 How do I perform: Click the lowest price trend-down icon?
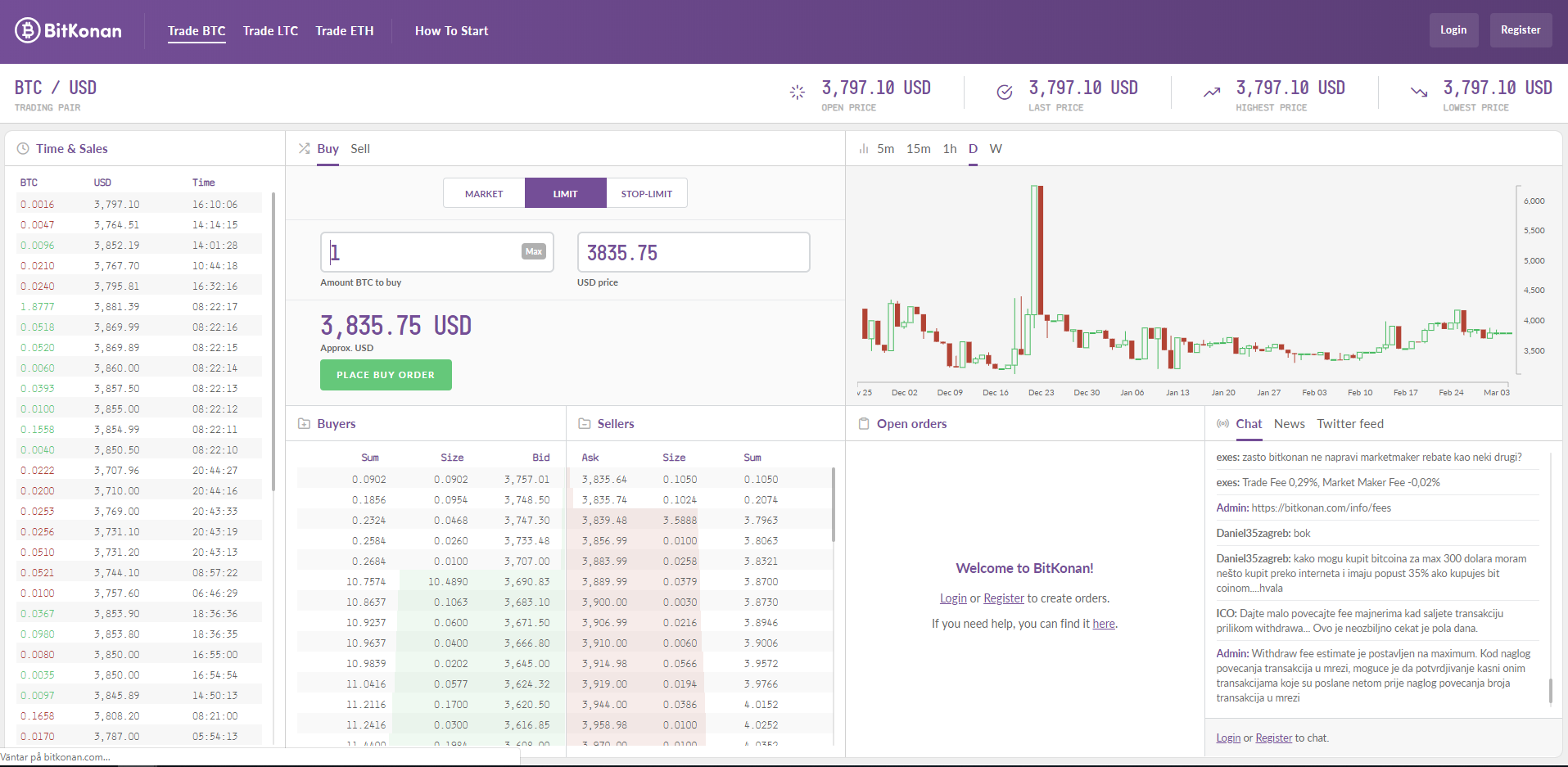click(1419, 92)
